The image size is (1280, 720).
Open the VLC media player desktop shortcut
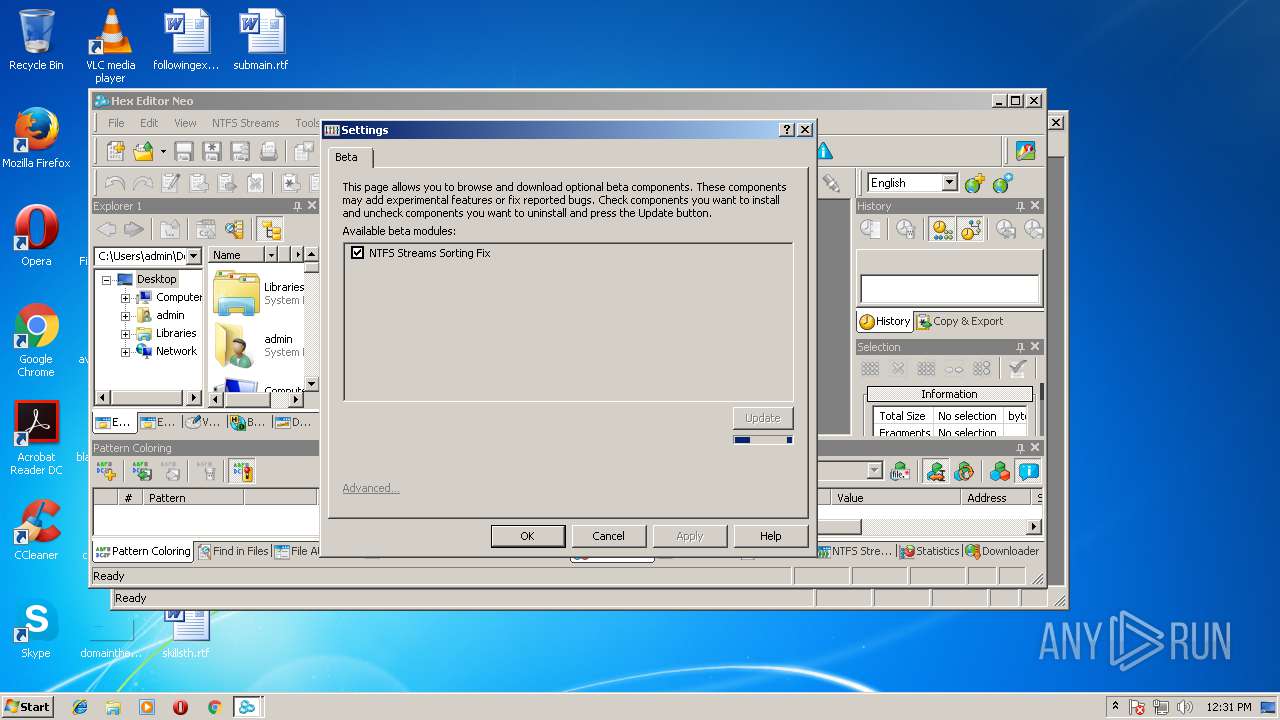click(x=110, y=46)
